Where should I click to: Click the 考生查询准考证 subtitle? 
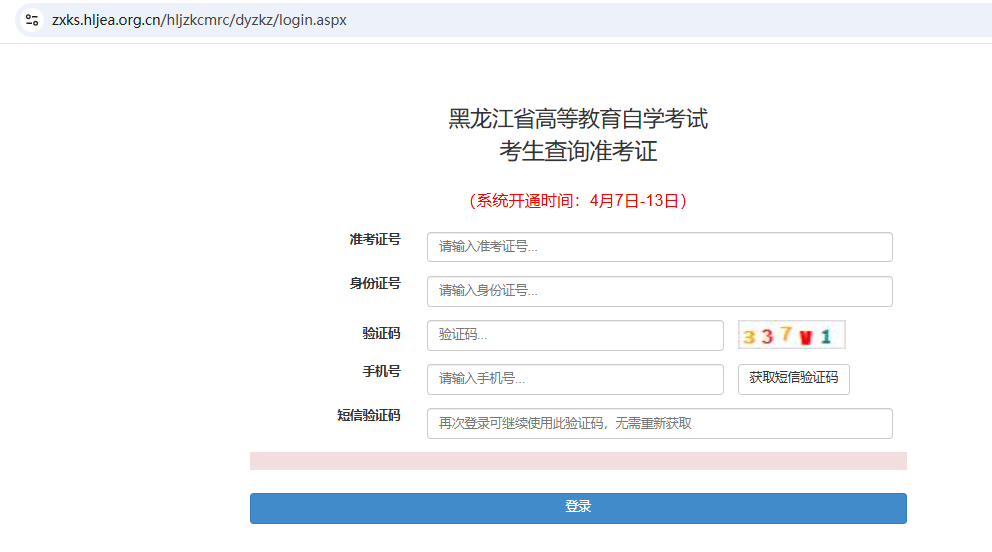click(578, 152)
